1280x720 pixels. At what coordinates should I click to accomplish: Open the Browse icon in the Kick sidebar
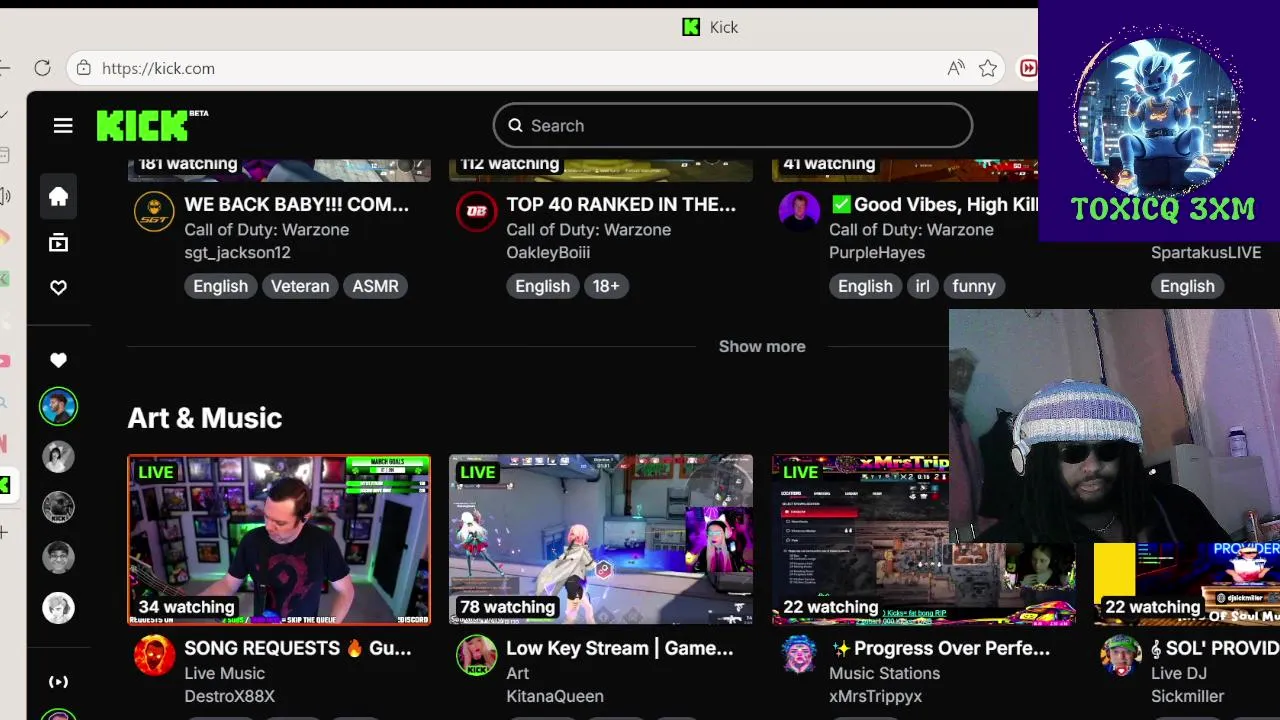coord(58,242)
